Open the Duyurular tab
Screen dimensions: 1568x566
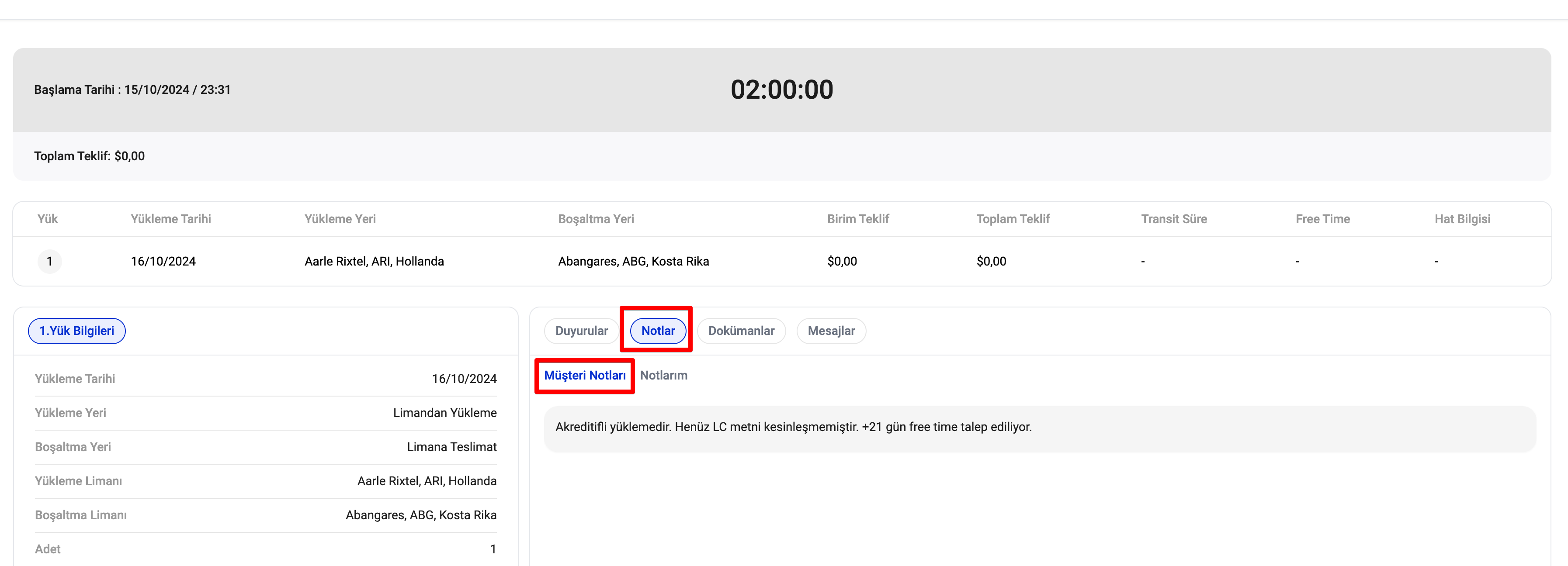pyautogui.click(x=581, y=331)
